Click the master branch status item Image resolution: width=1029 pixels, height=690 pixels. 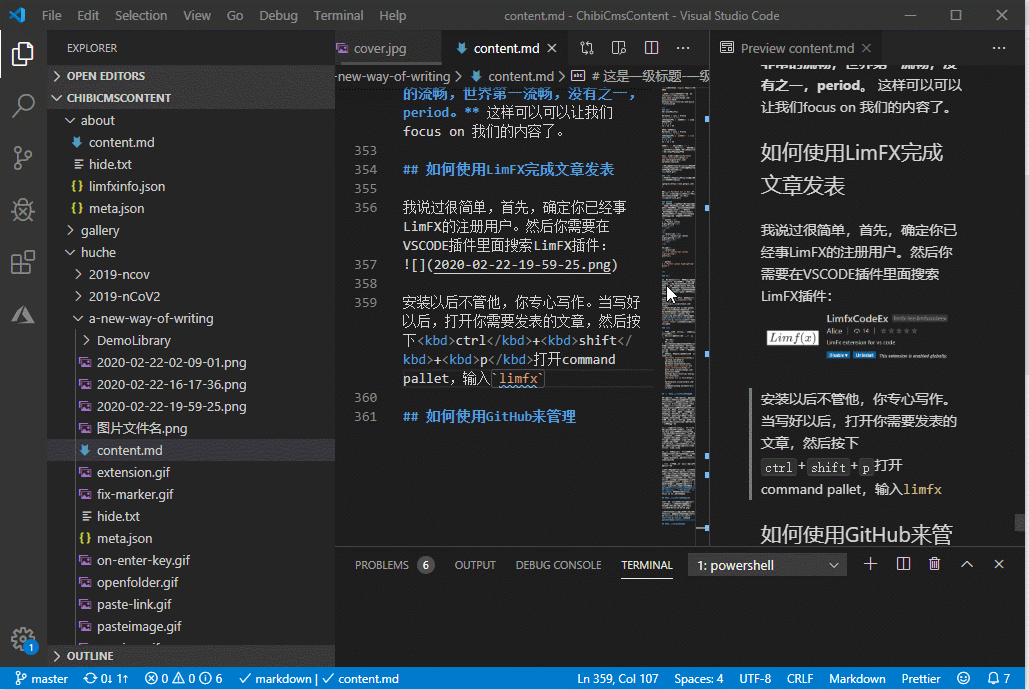click(x=41, y=679)
